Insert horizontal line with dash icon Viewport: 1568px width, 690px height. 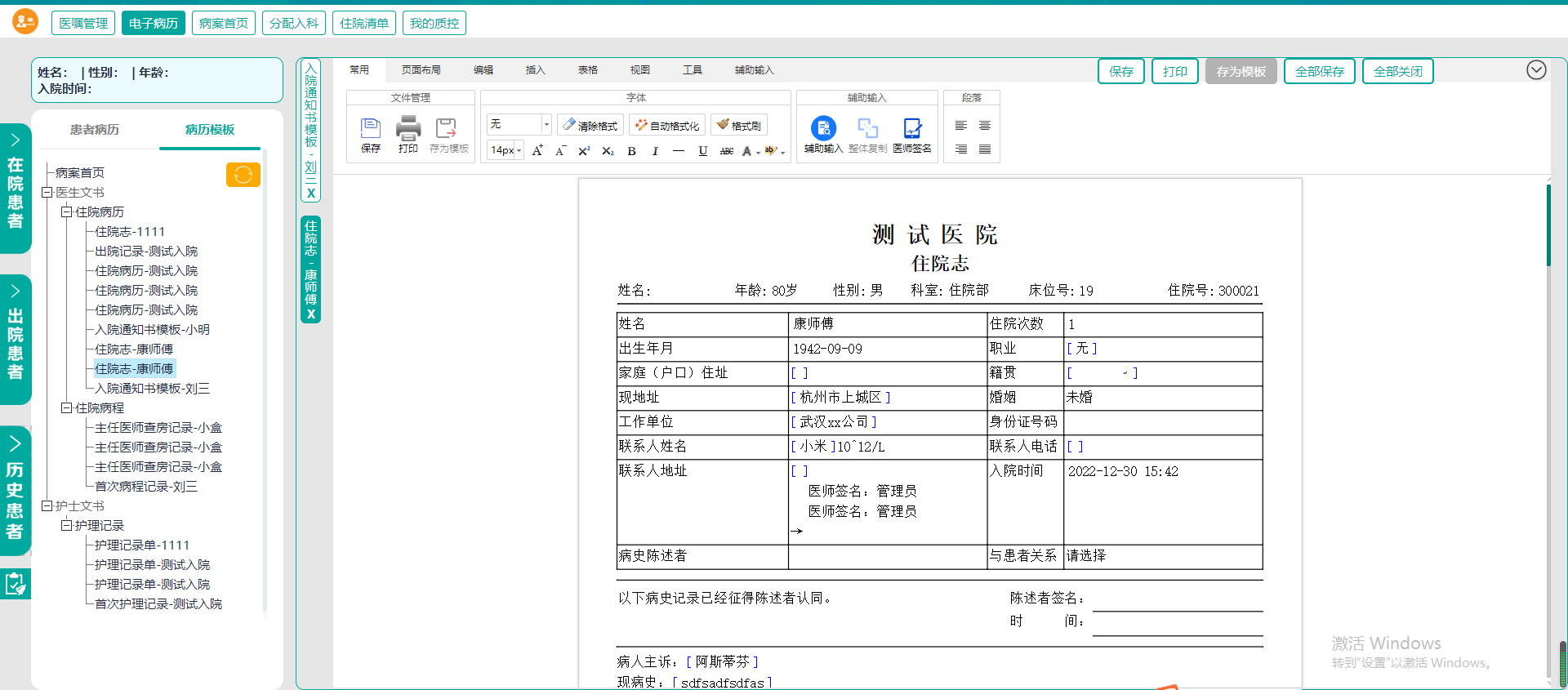(x=679, y=151)
